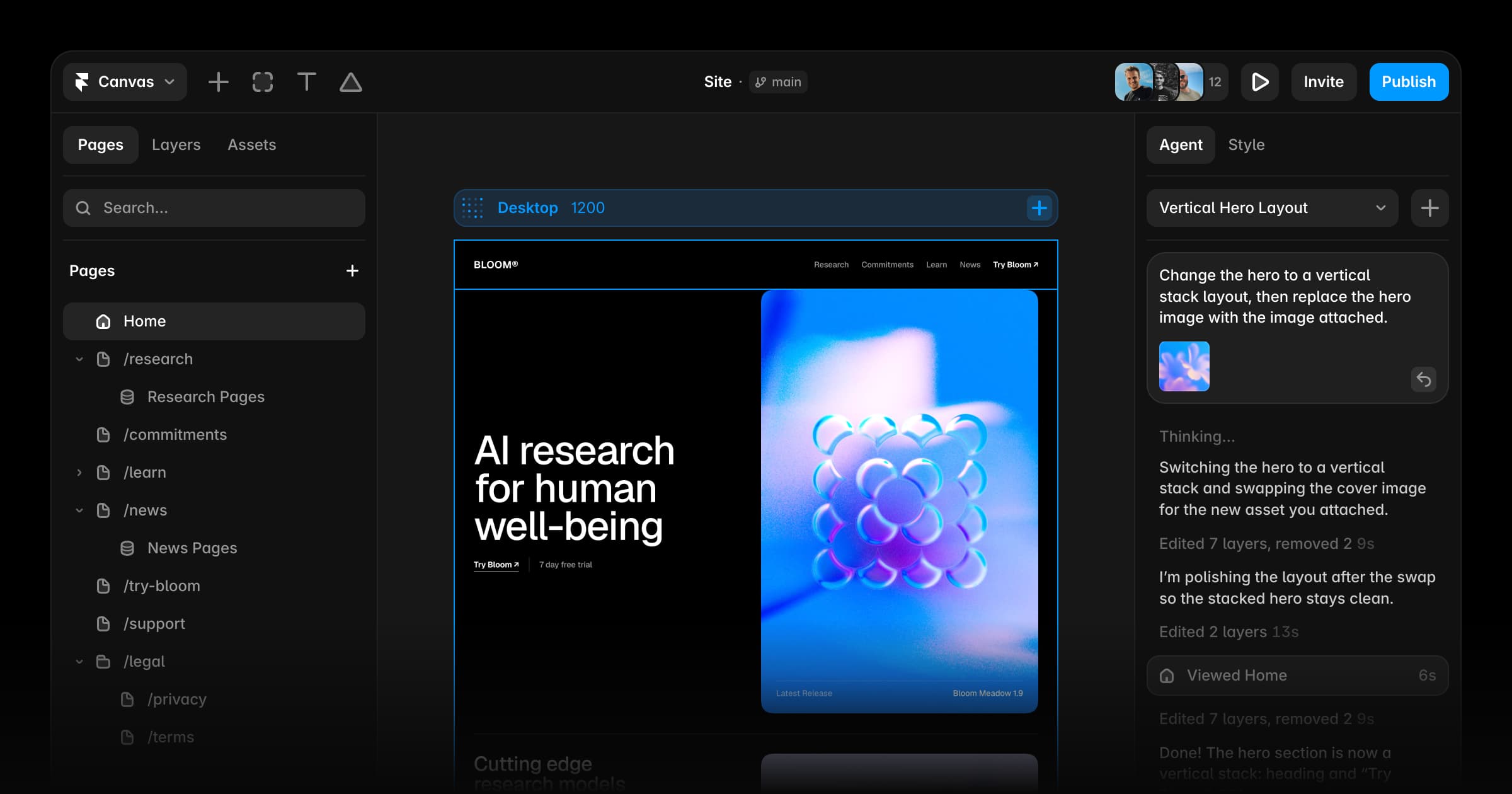1512x794 pixels.
Task: Switch to the Layers tab
Action: coord(176,145)
